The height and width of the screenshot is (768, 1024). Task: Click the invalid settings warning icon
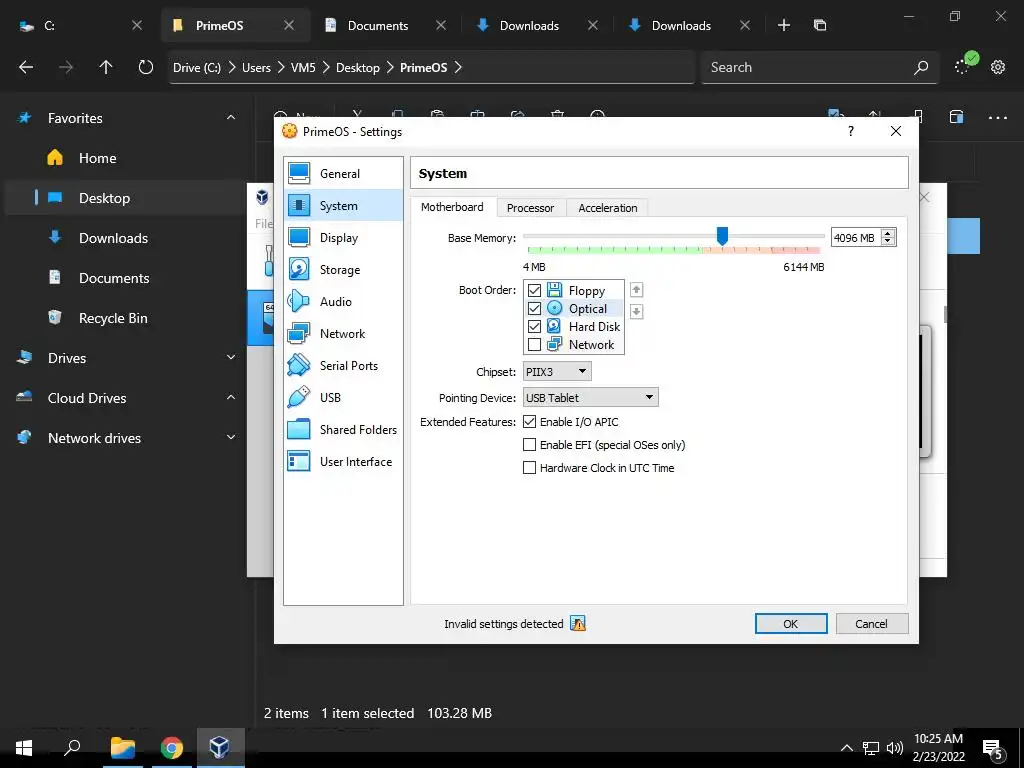point(577,624)
